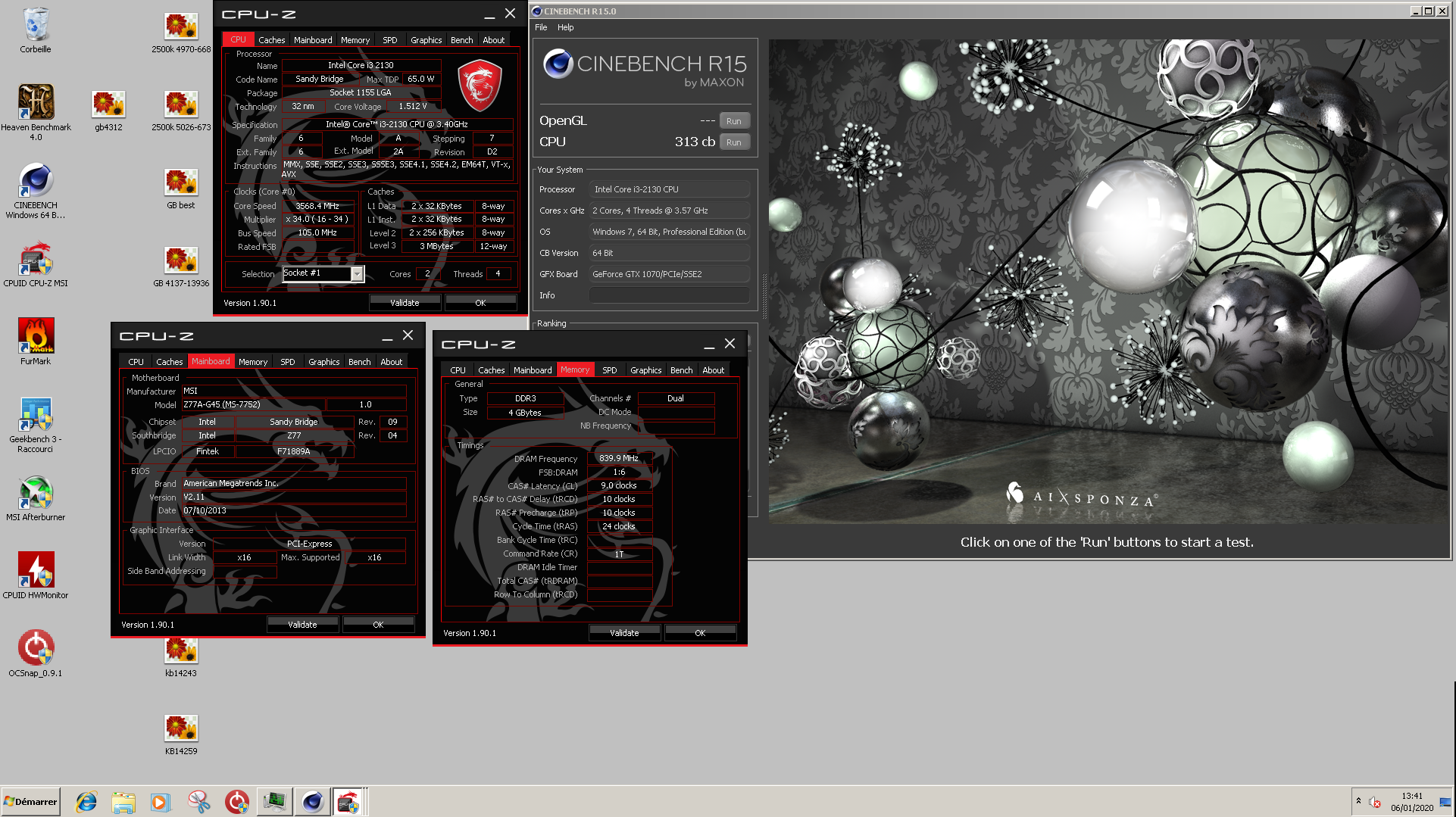Image resolution: width=1456 pixels, height=817 pixels.
Task: Open Windows Explorer folder in the taskbar
Action: pyautogui.click(x=123, y=802)
